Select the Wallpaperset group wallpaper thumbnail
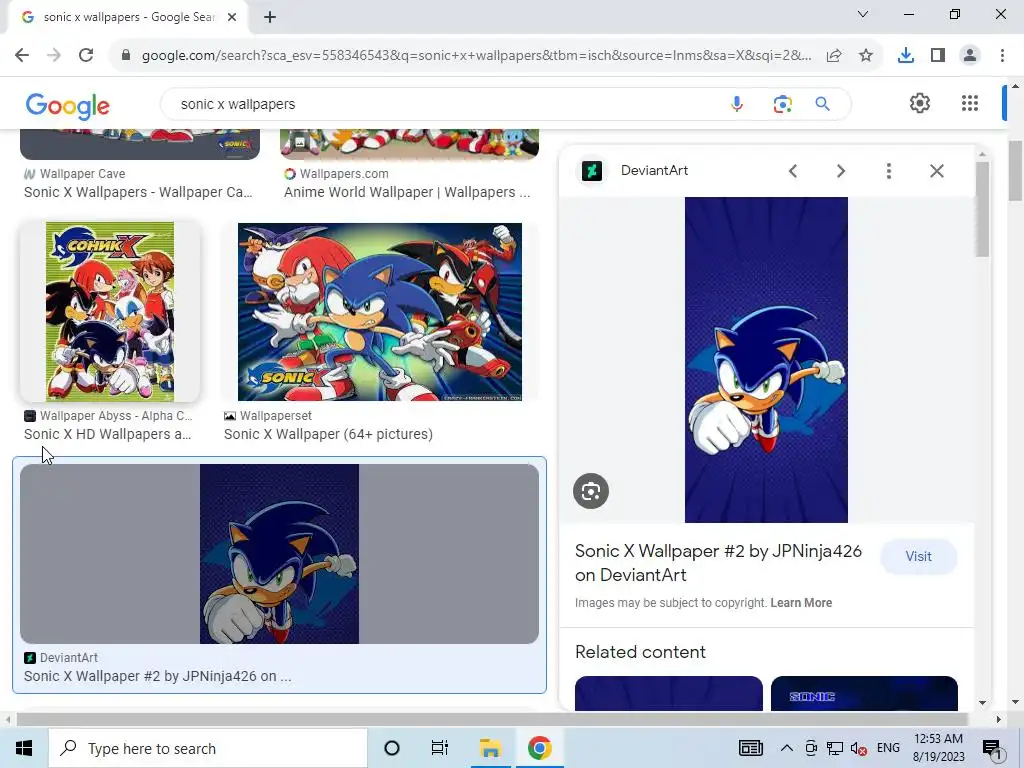This screenshot has height=768, width=1024. [x=379, y=312]
